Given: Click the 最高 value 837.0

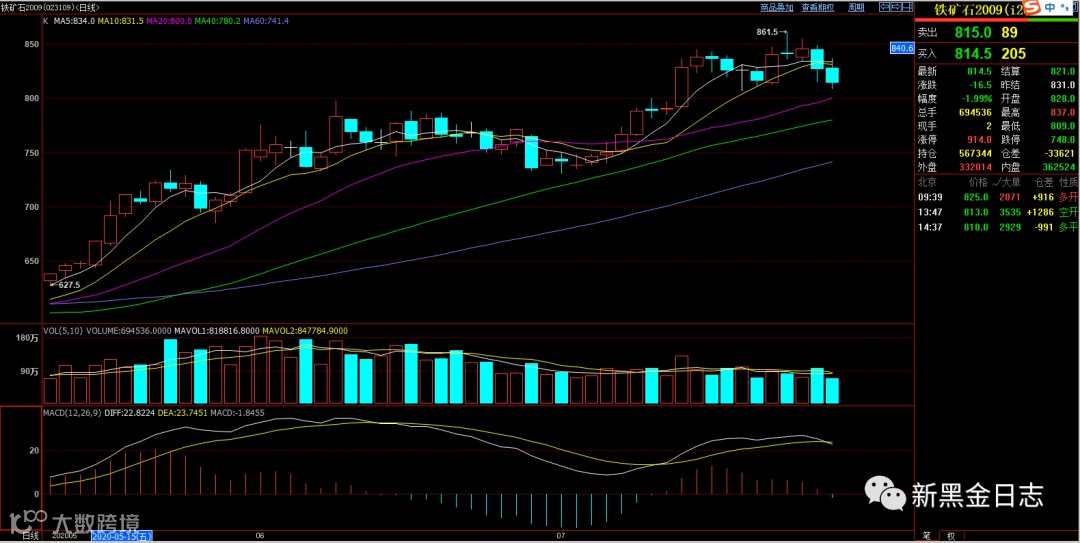Looking at the screenshot, I should click(1062, 112).
